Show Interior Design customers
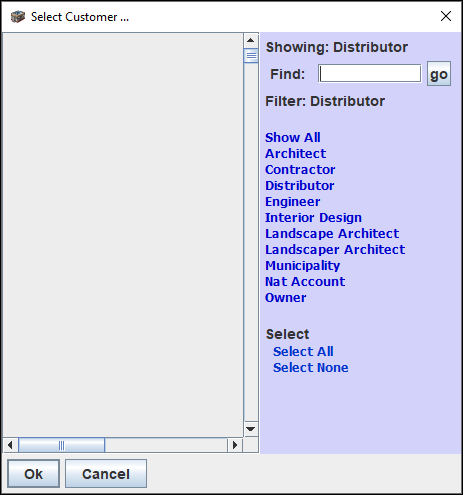Viewport: 463px width, 495px height. coord(313,217)
